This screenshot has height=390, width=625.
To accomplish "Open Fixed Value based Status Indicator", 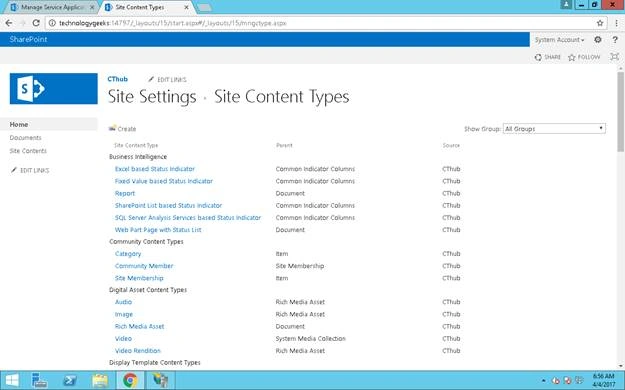I will click(x=164, y=181).
